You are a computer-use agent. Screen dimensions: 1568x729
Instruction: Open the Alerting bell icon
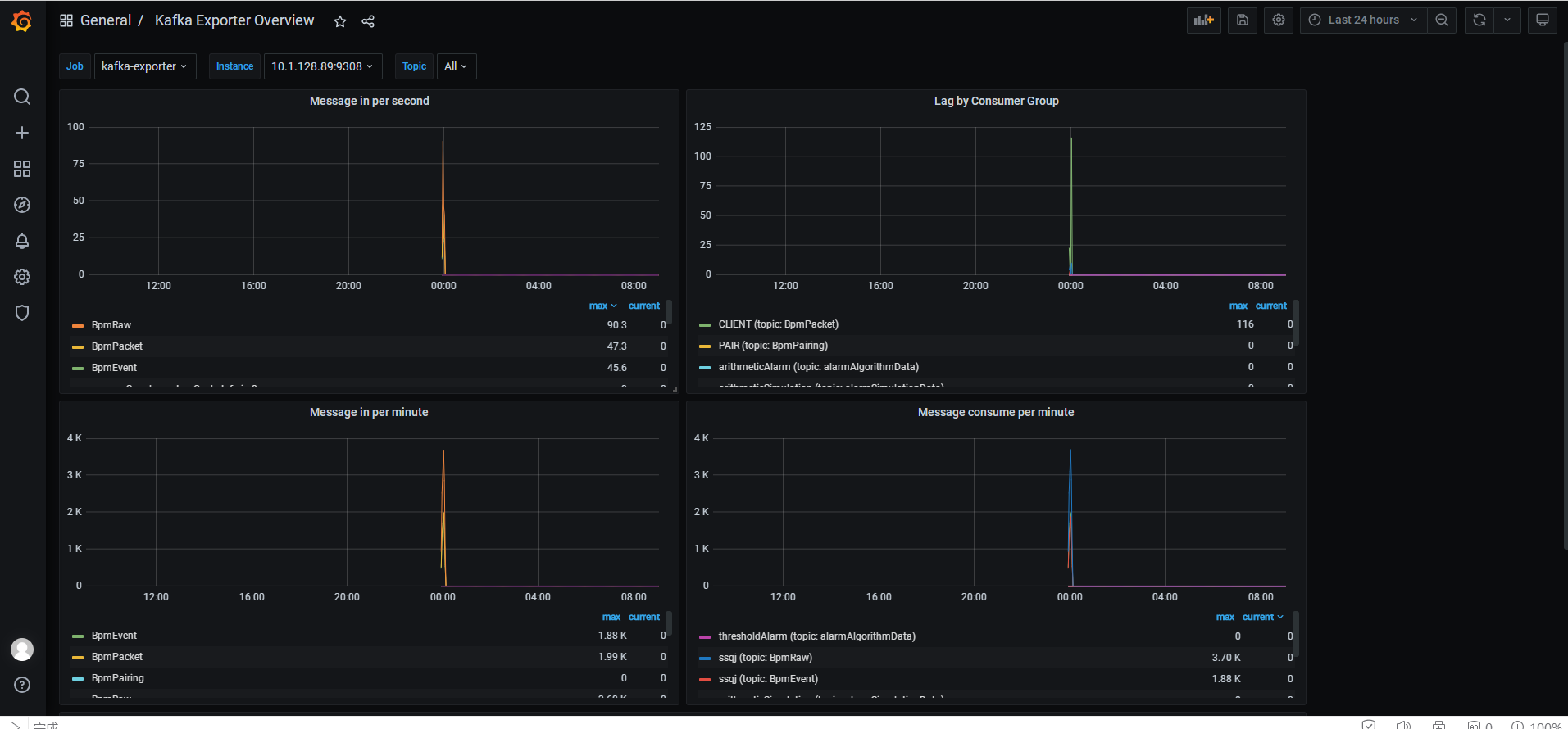tap(22, 241)
